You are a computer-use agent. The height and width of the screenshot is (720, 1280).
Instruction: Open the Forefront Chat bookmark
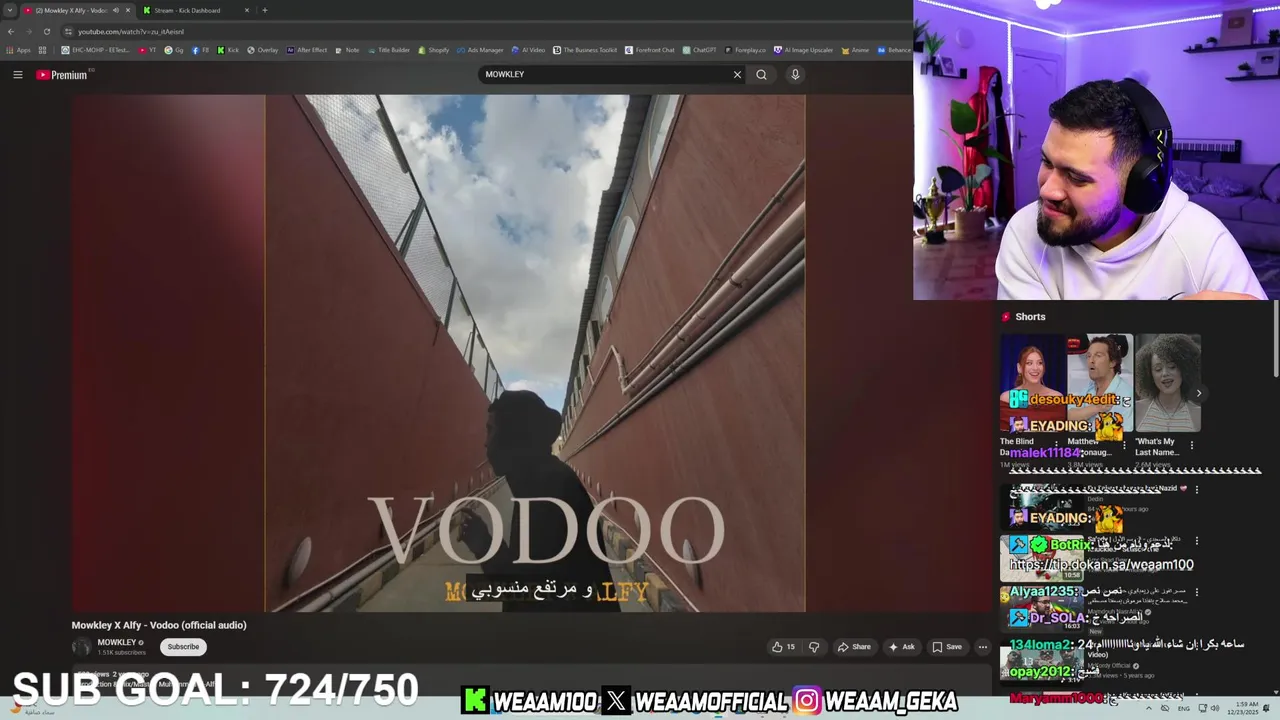(x=650, y=50)
